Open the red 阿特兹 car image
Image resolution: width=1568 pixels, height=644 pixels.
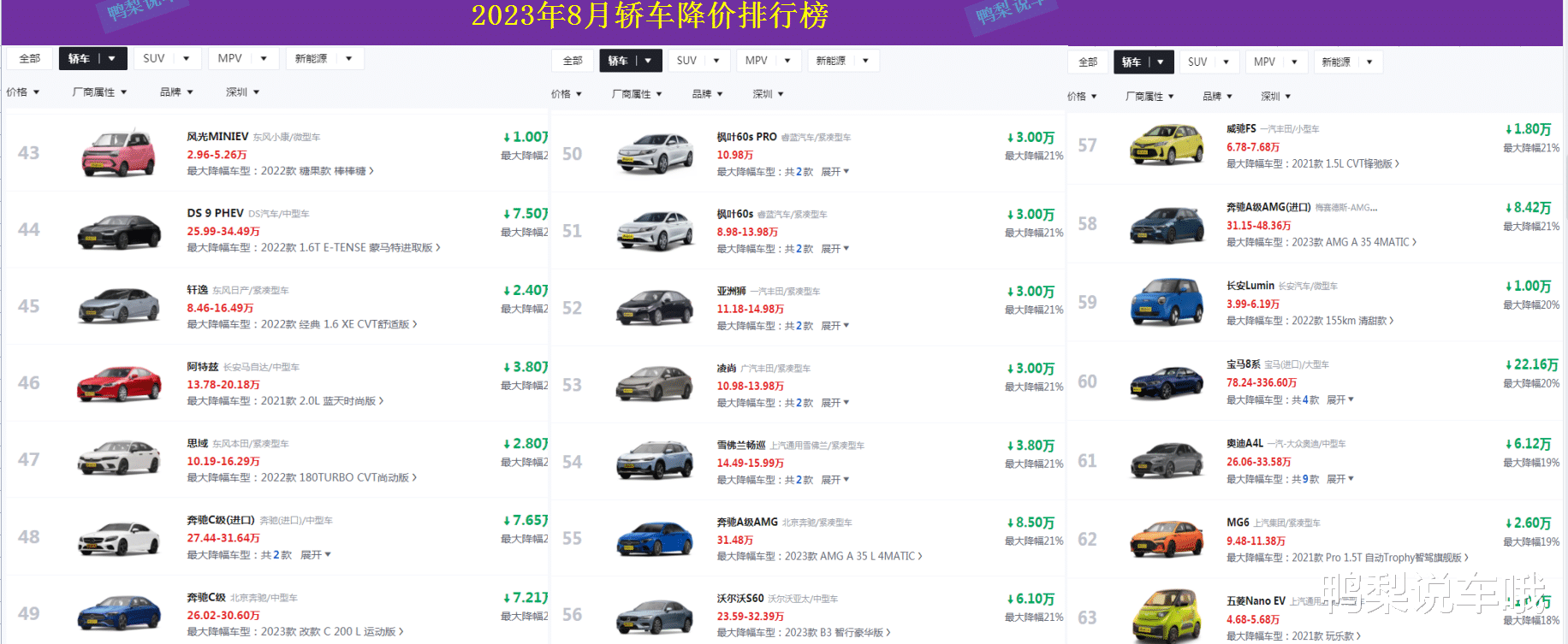[x=119, y=383]
